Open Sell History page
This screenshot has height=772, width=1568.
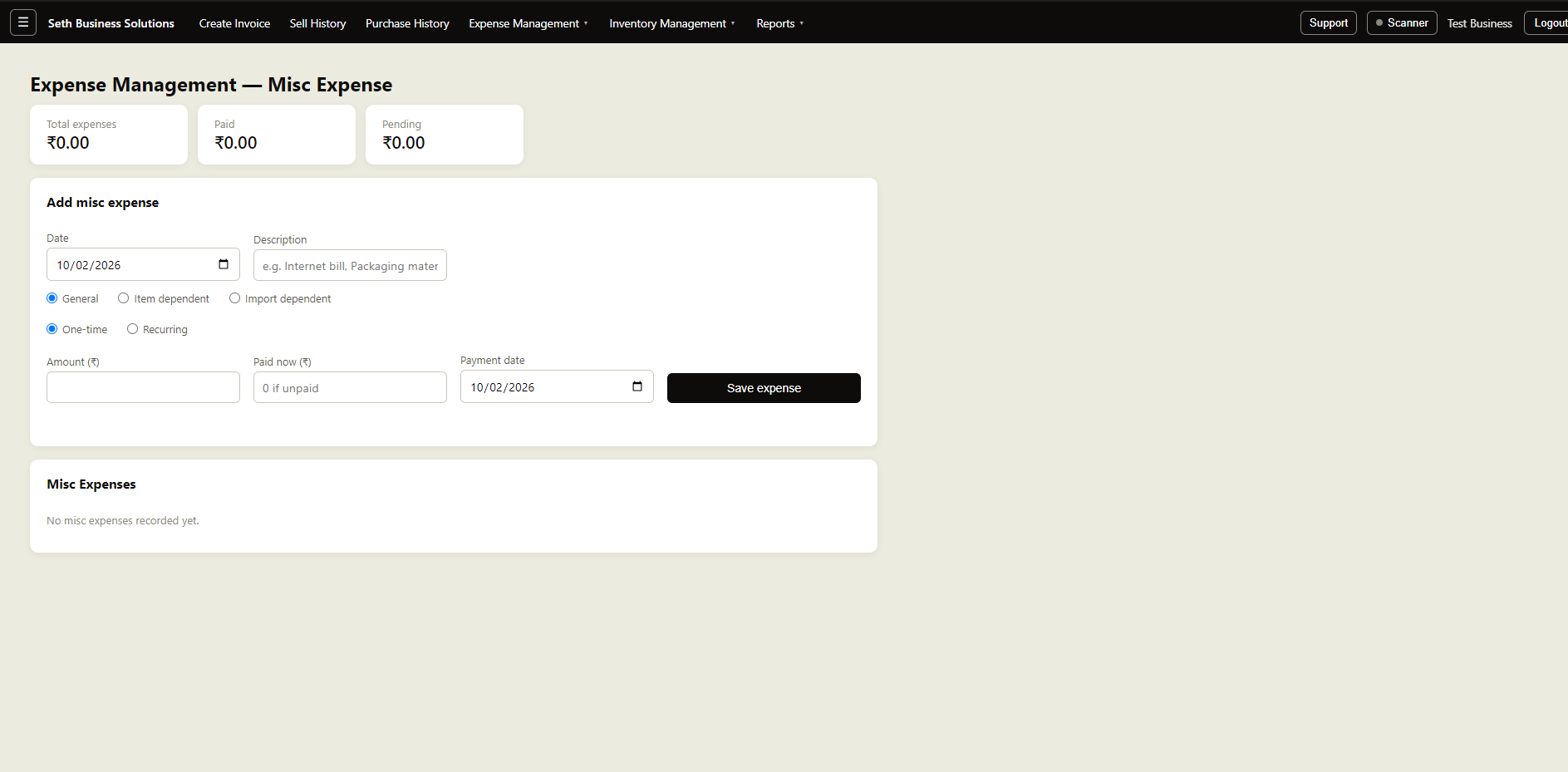click(317, 23)
